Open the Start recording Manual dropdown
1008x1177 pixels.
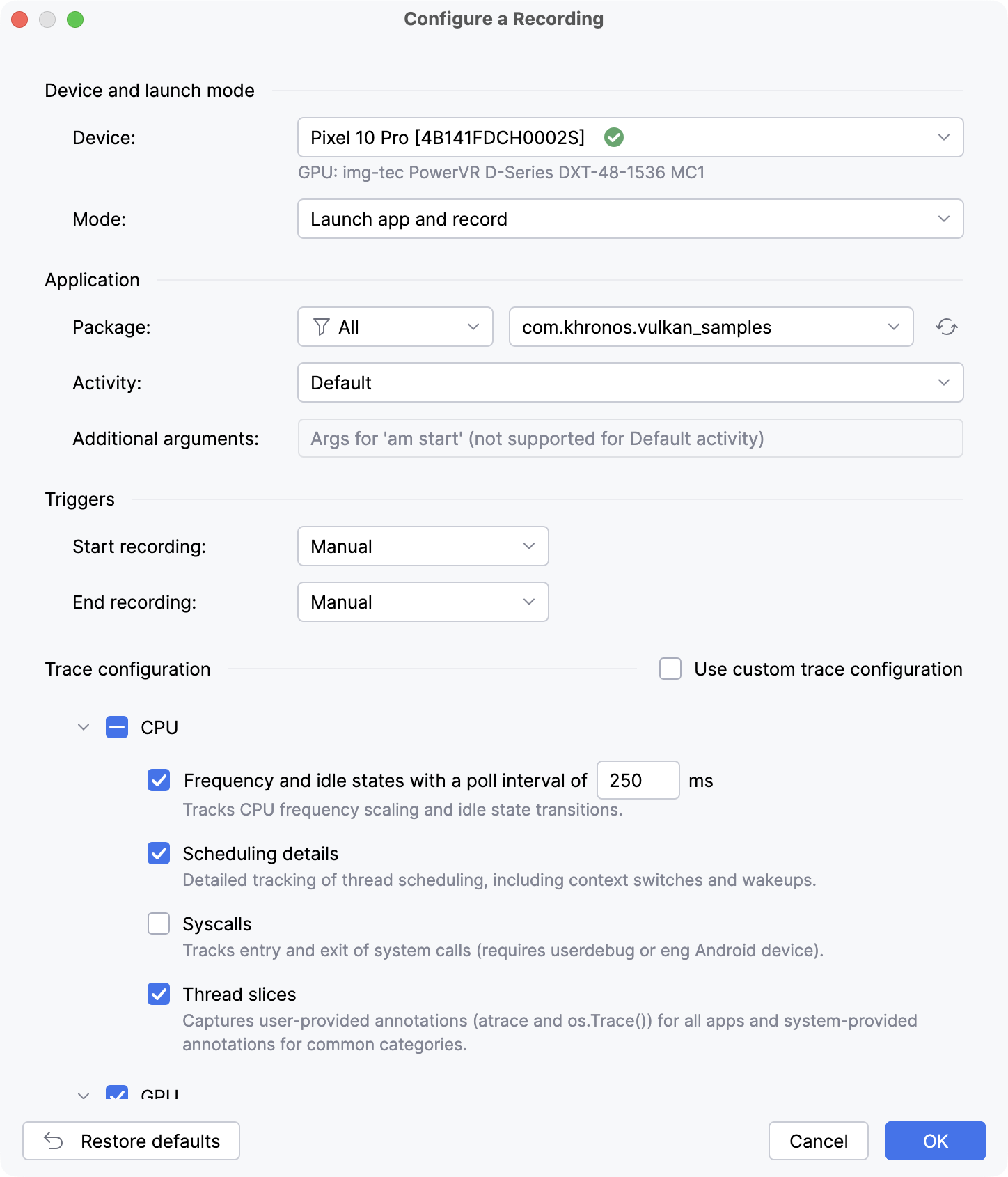pos(423,546)
